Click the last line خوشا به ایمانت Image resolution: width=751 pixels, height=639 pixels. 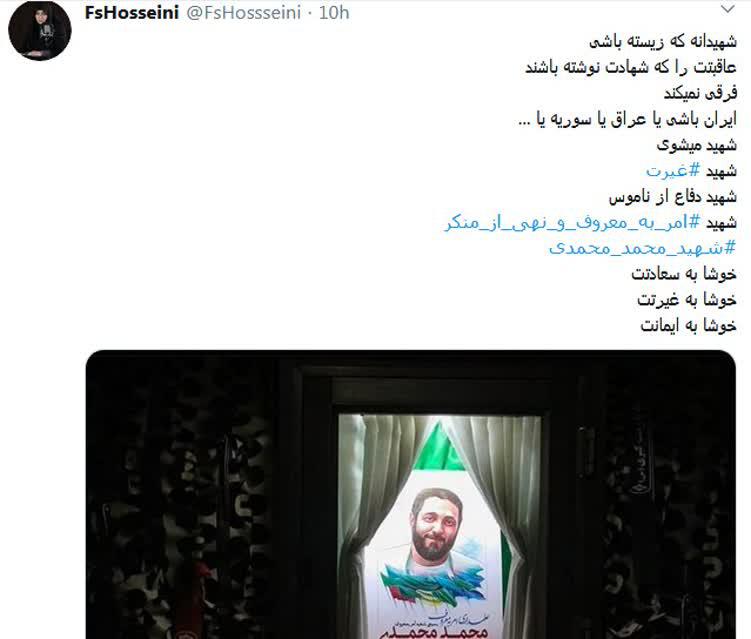coord(688,326)
